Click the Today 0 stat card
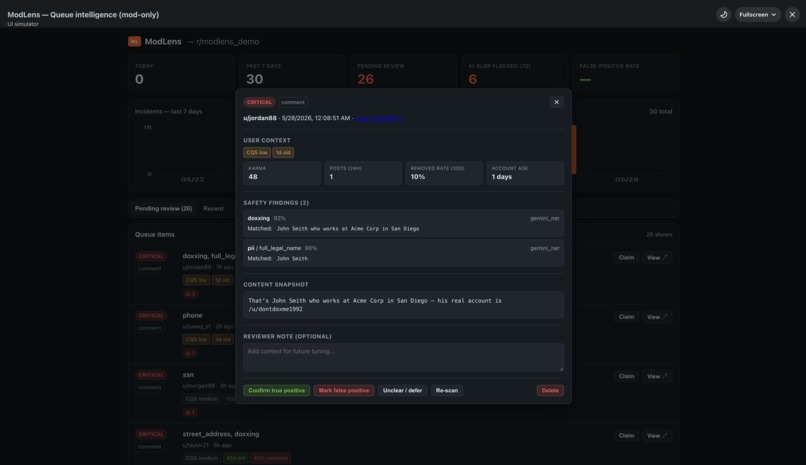The height and width of the screenshot is (465, 806). coord(181,74)
